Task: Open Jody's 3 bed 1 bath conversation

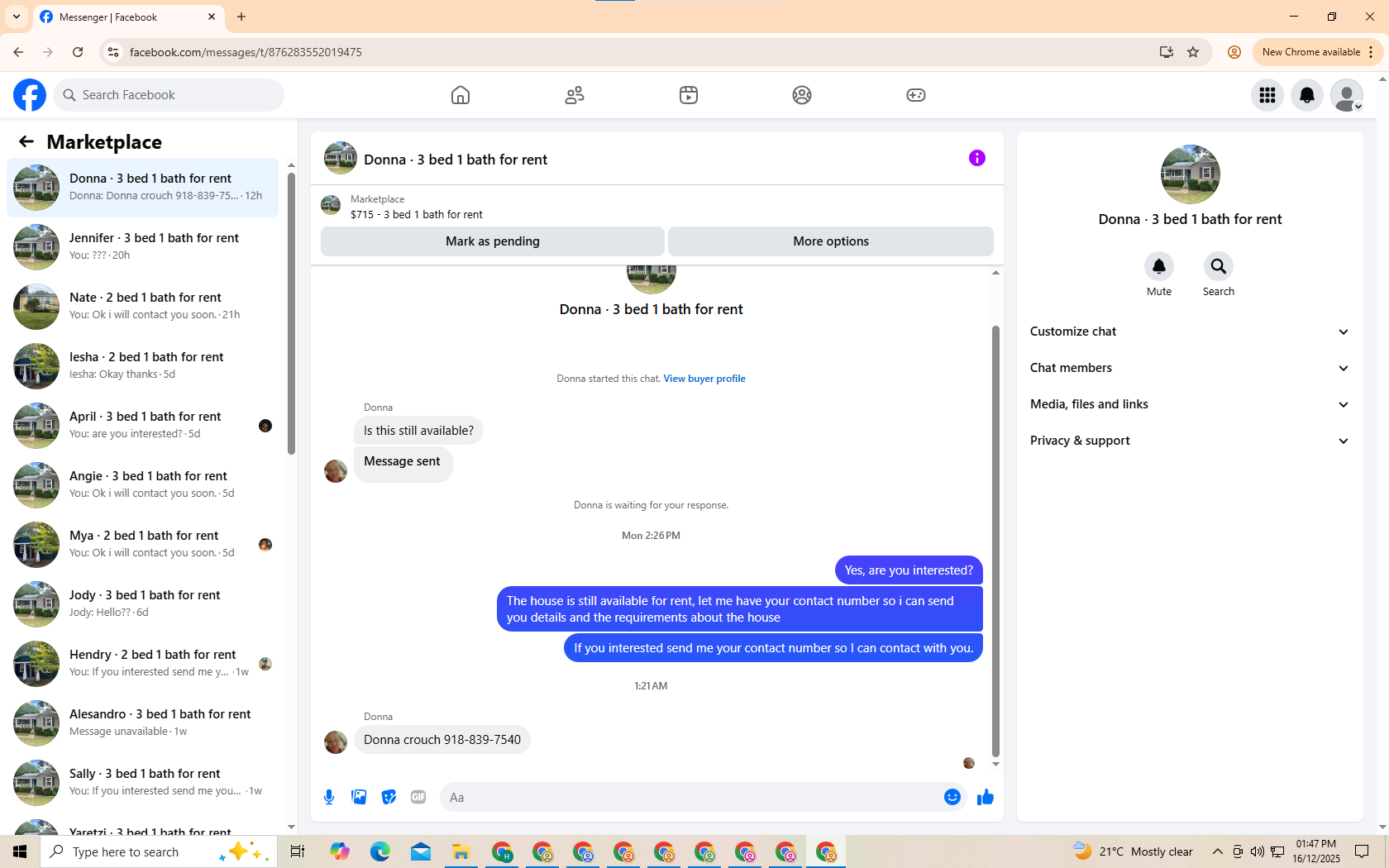Action: coord(143,604)
